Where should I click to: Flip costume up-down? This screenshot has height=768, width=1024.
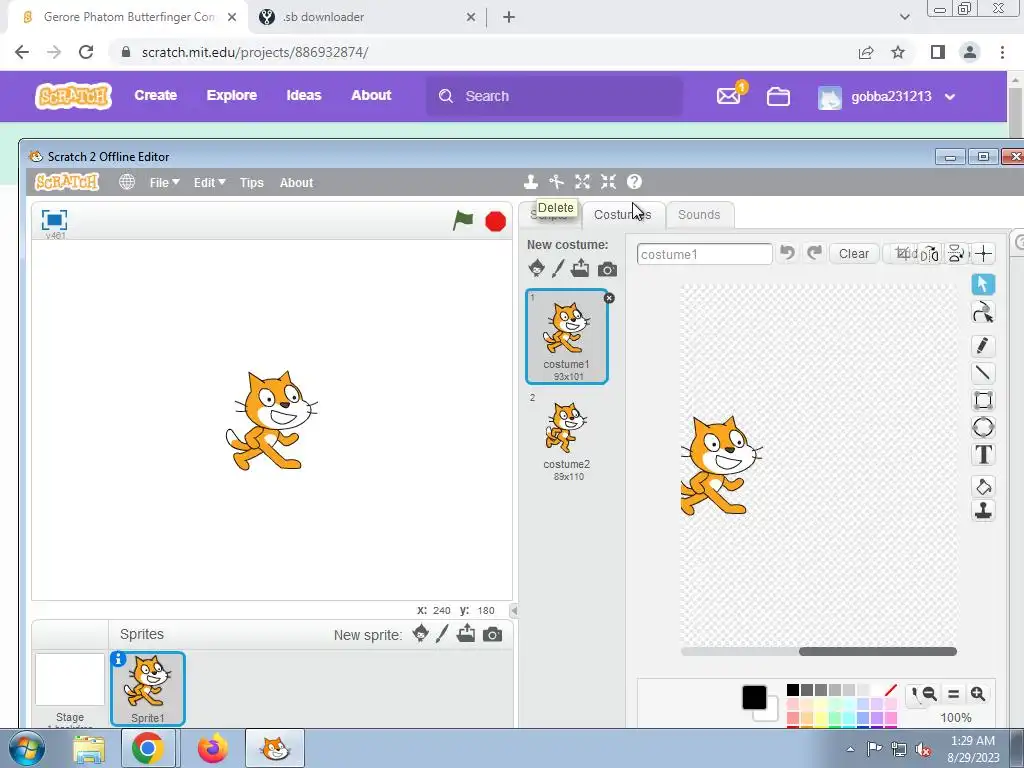coord(955,253)
